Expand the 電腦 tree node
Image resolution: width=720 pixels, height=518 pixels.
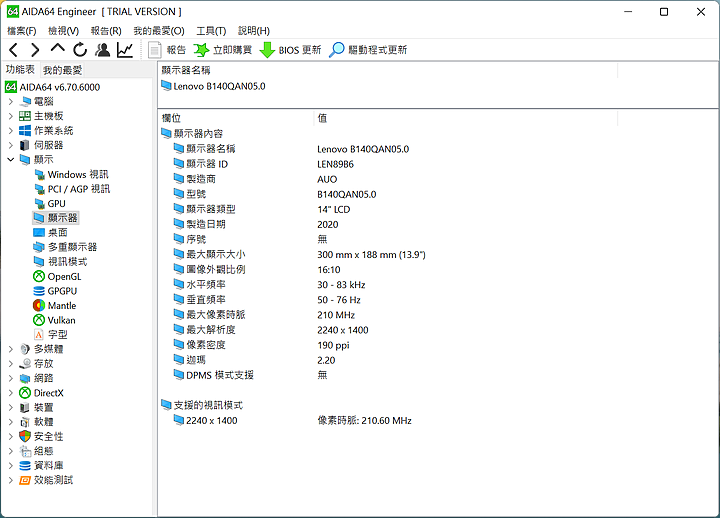click(11, 101)
